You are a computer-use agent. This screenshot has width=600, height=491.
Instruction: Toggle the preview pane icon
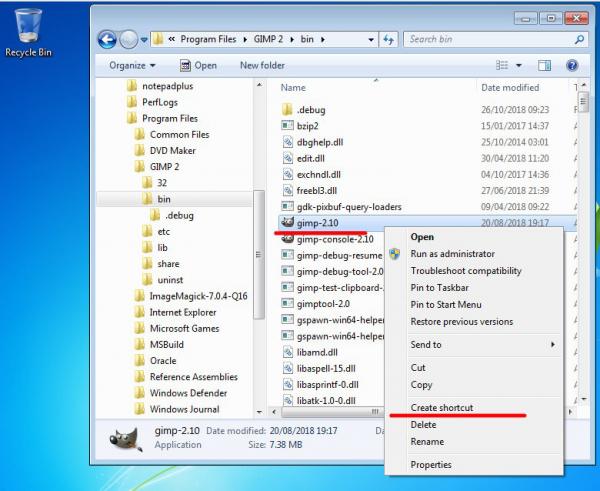pos(544,65)
